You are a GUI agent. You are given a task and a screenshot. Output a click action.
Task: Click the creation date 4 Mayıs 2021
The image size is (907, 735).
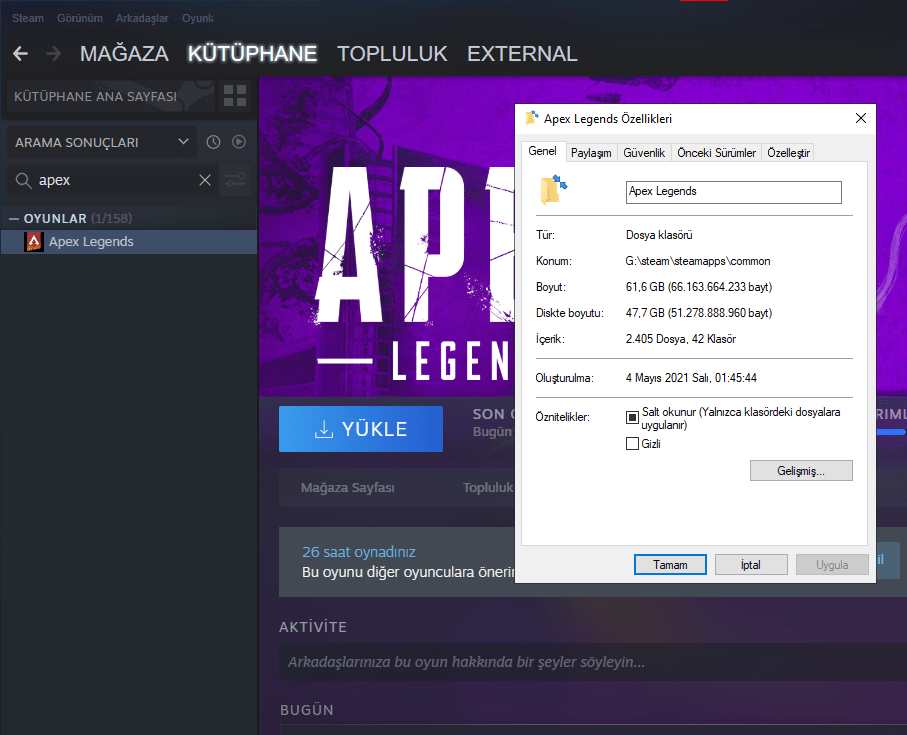[x=691, y=378]
